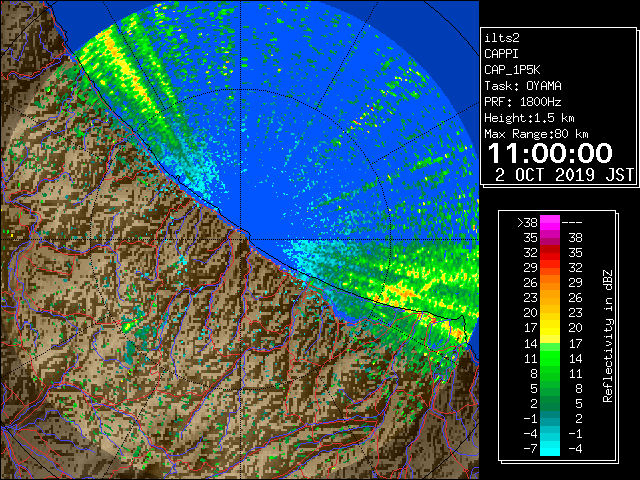Click the 'CAPPI' product label

[x=501, y=54]
